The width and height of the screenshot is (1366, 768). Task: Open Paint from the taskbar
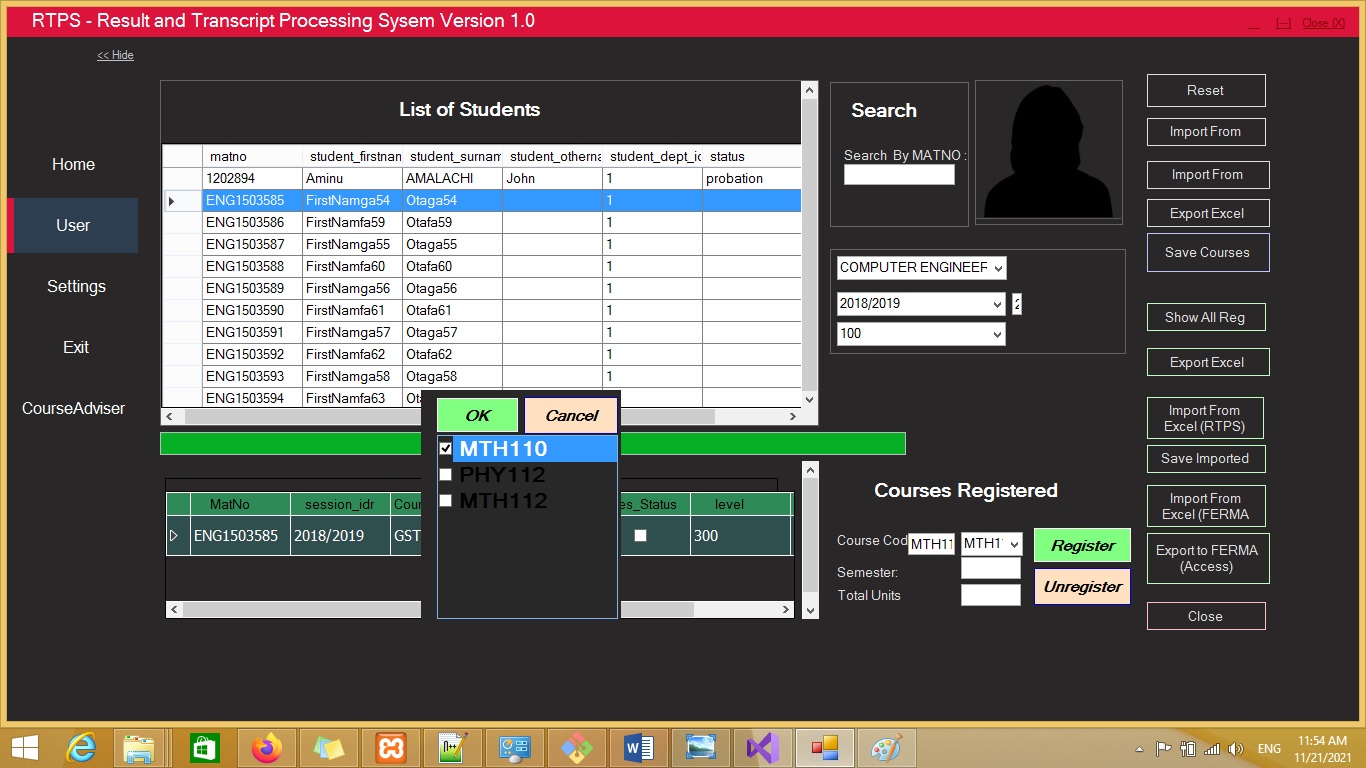point(886,748)
